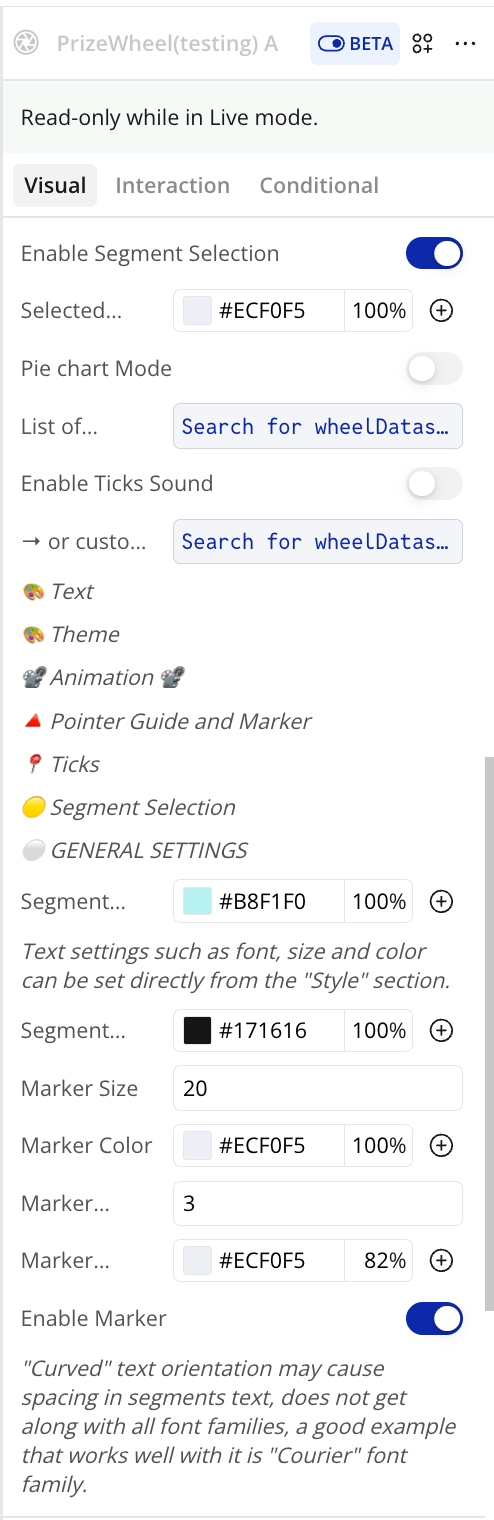Click the plugin element icon beside PrizeWheel title

coord(26,43)
